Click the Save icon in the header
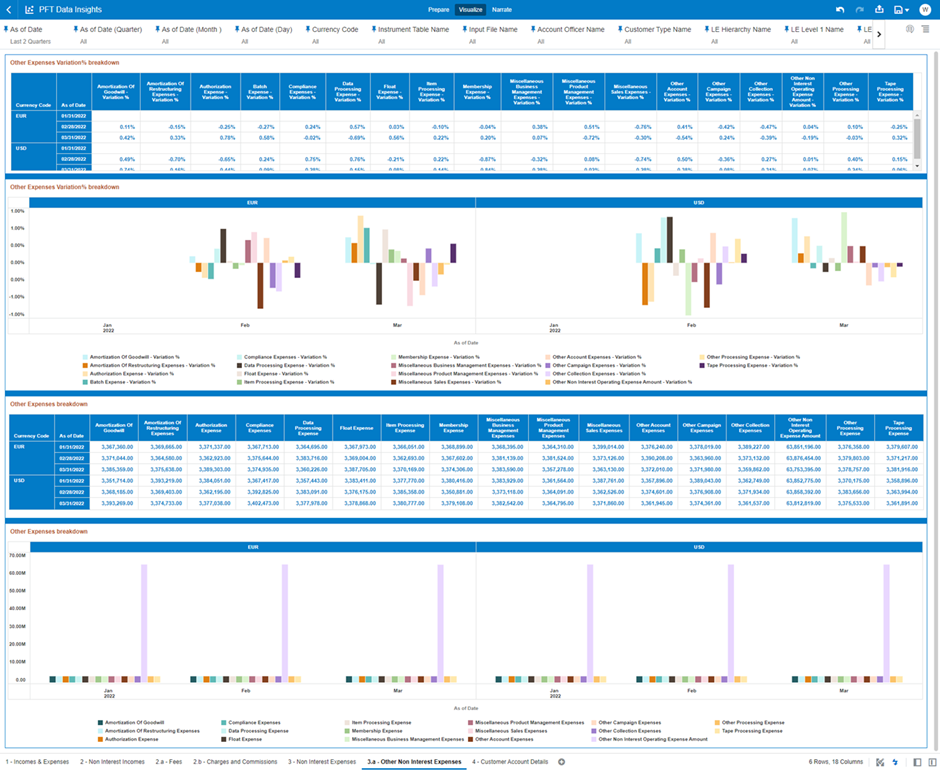940x780 pixels. pyautogui.click(x=898, y=9)
